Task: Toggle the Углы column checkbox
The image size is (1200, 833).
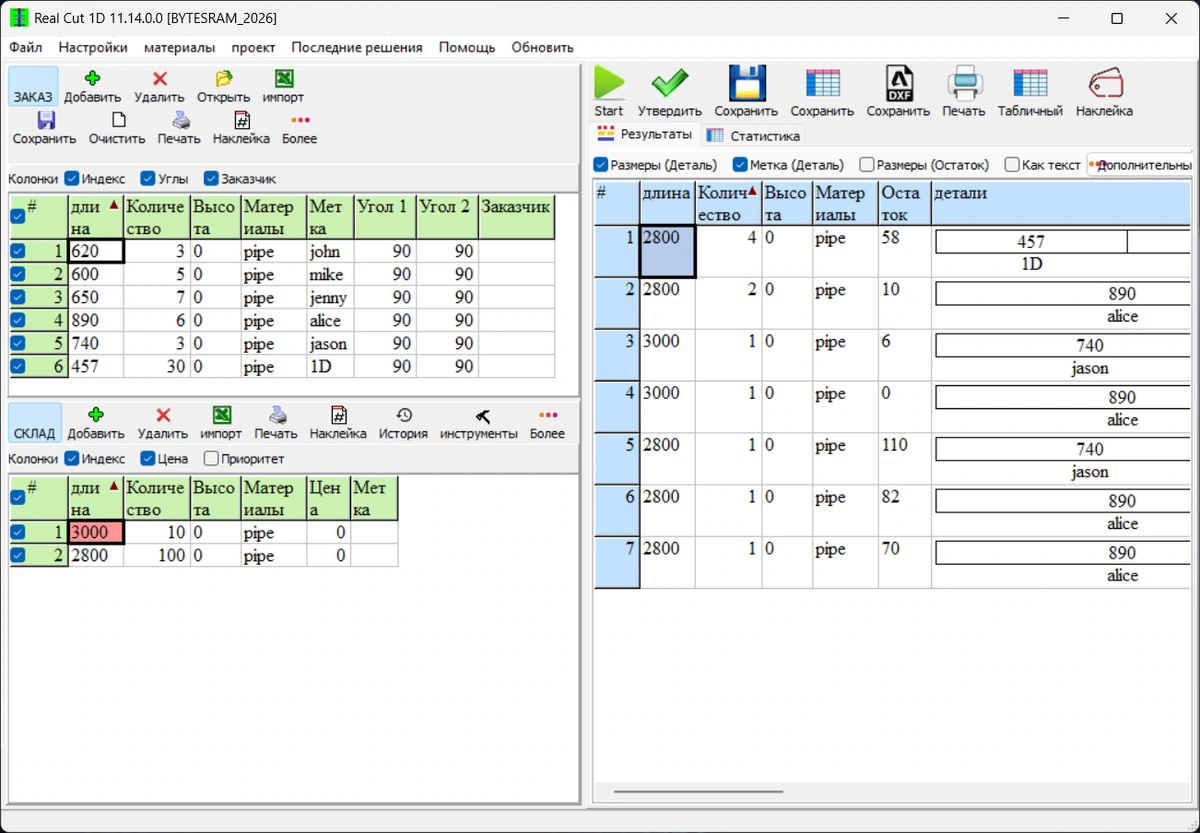Action: pos(148,179)
